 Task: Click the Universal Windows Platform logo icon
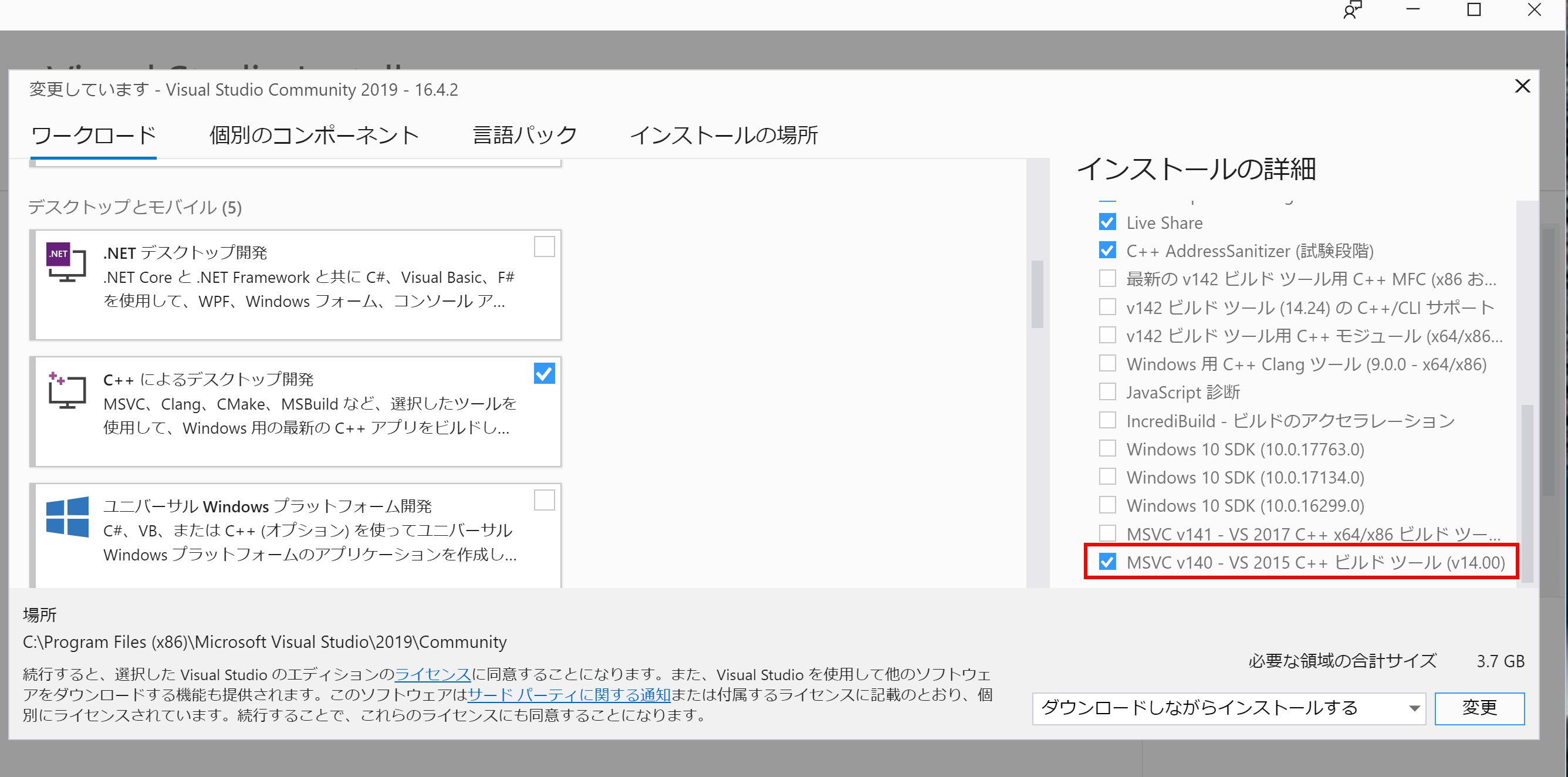(67, 516)
